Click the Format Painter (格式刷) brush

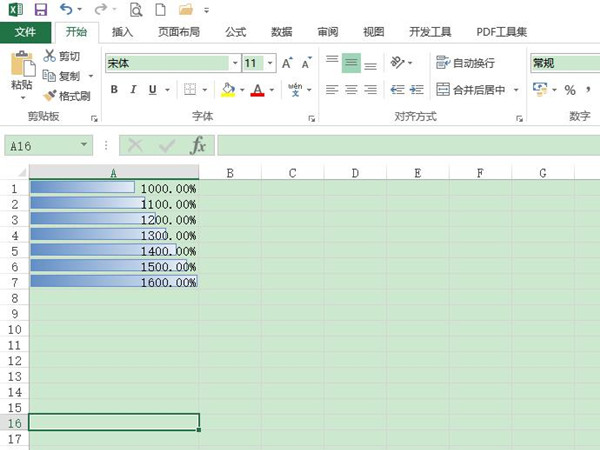pyautogui.click(x=66, y=96)
